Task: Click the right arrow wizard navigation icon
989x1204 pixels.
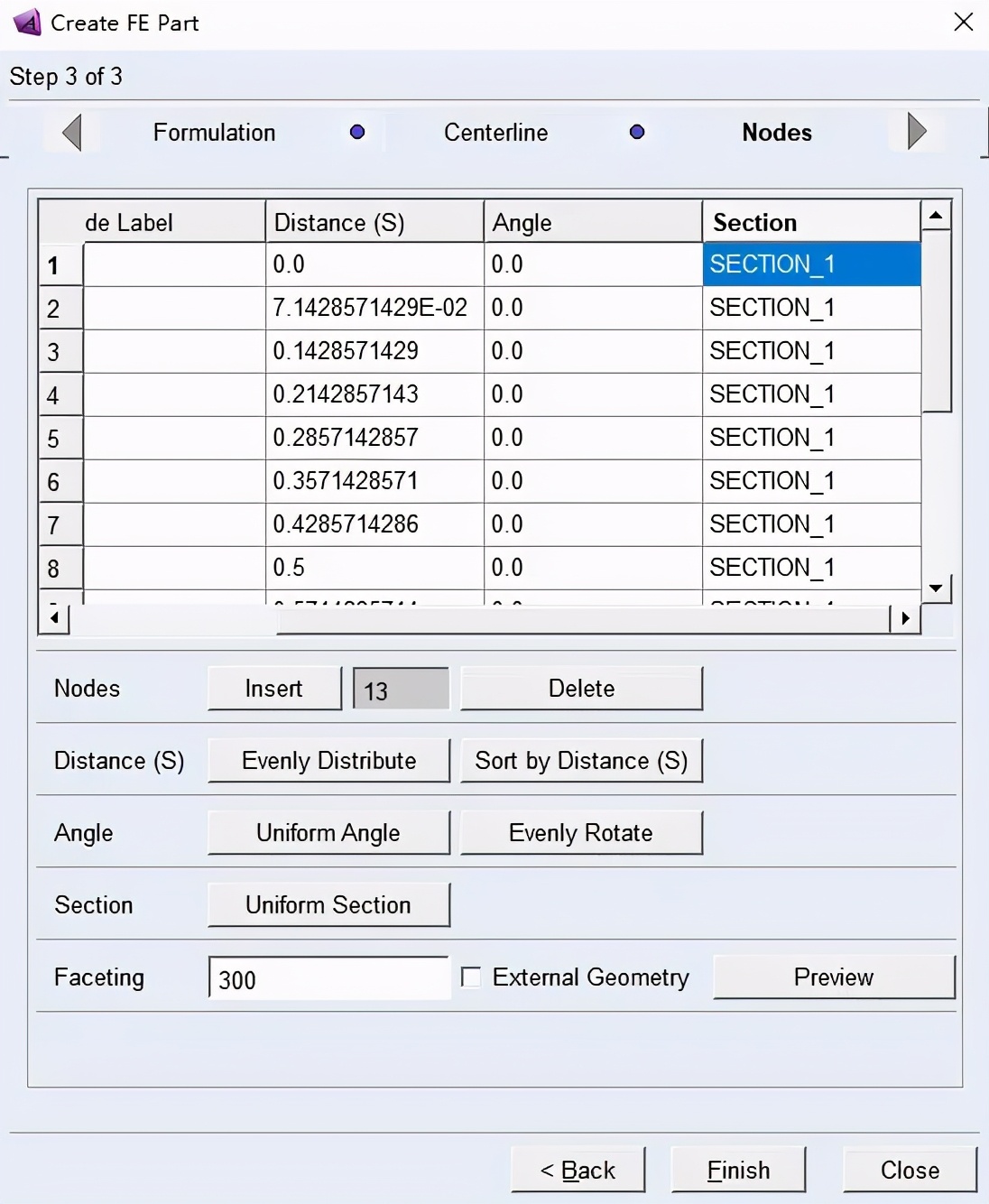Action: pyautogui.click(x=917, y=132)
